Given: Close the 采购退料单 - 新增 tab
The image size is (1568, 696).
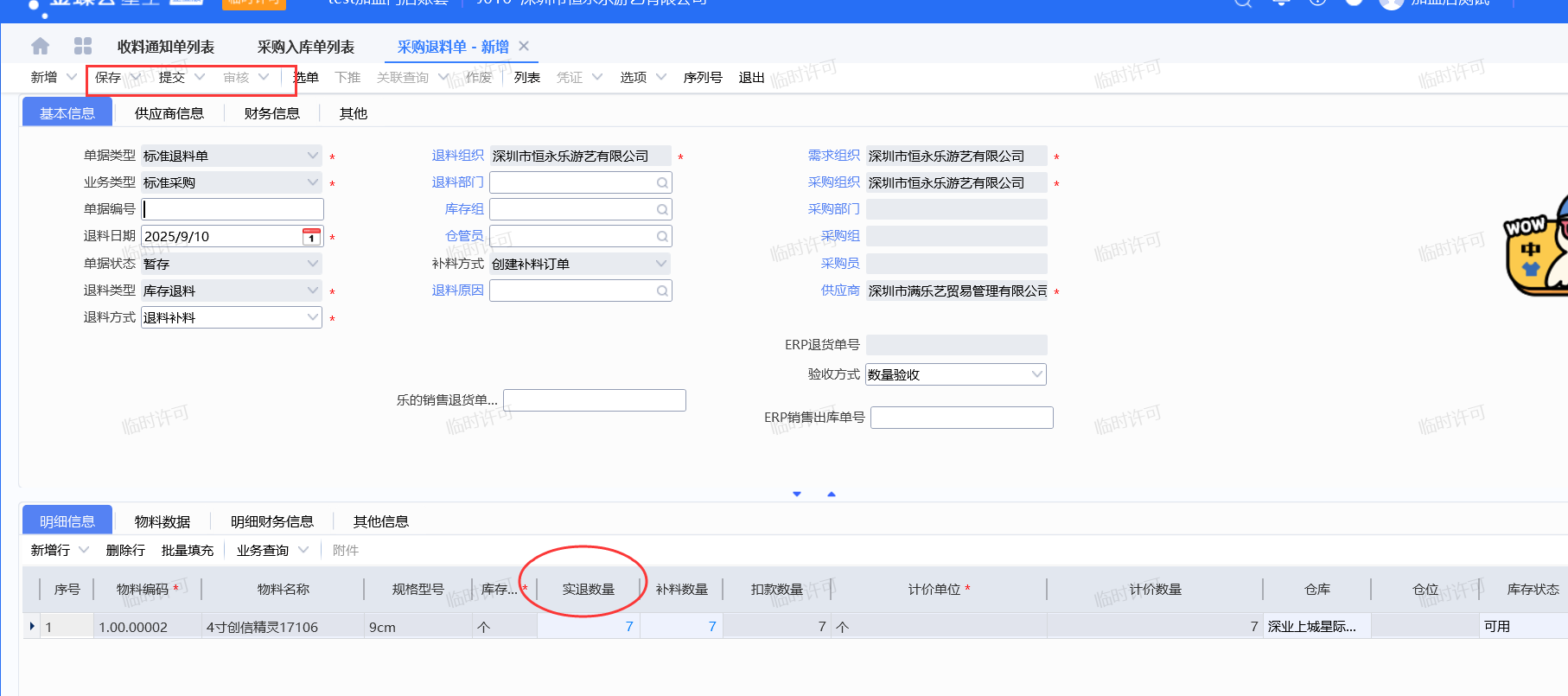Looking at the screenshot, I should pos(524,47).
